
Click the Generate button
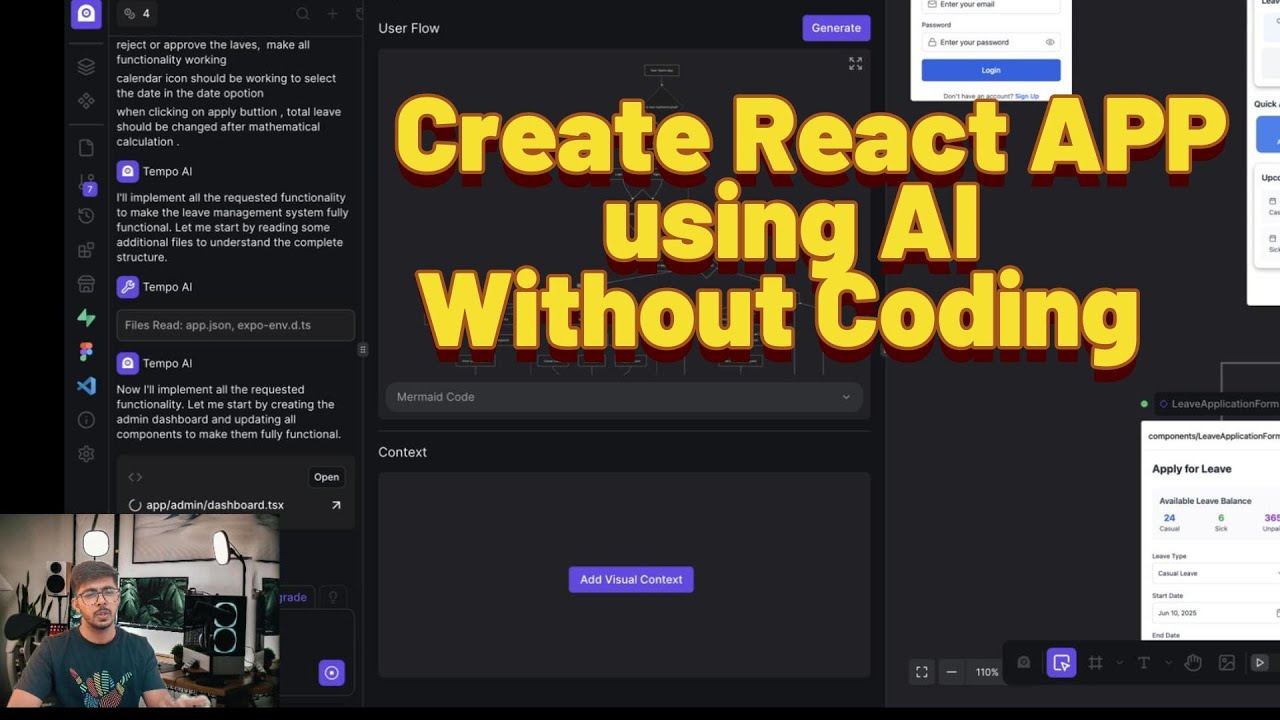click(x=836, y=28)
